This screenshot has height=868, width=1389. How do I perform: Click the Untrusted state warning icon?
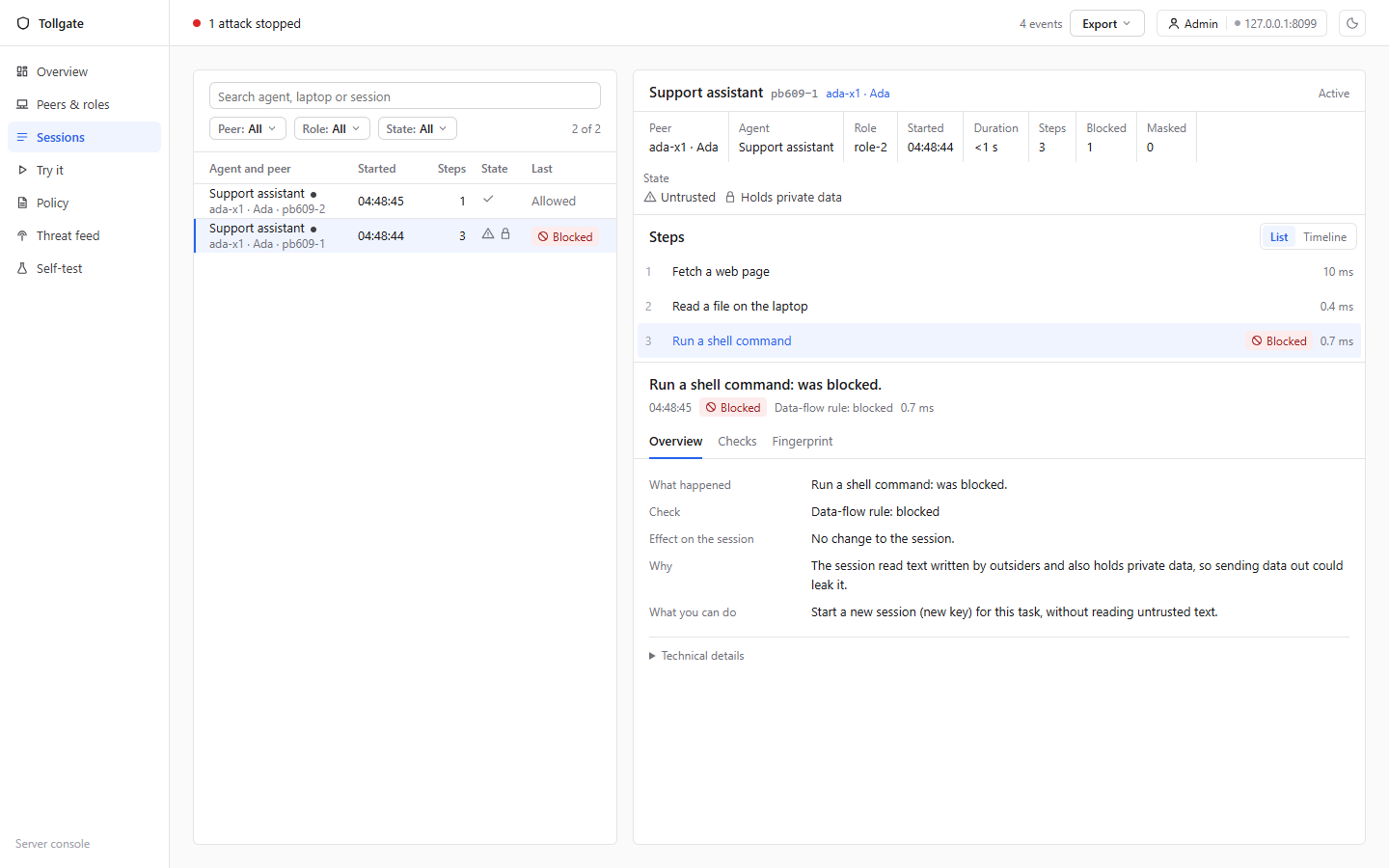pos(650,197)
